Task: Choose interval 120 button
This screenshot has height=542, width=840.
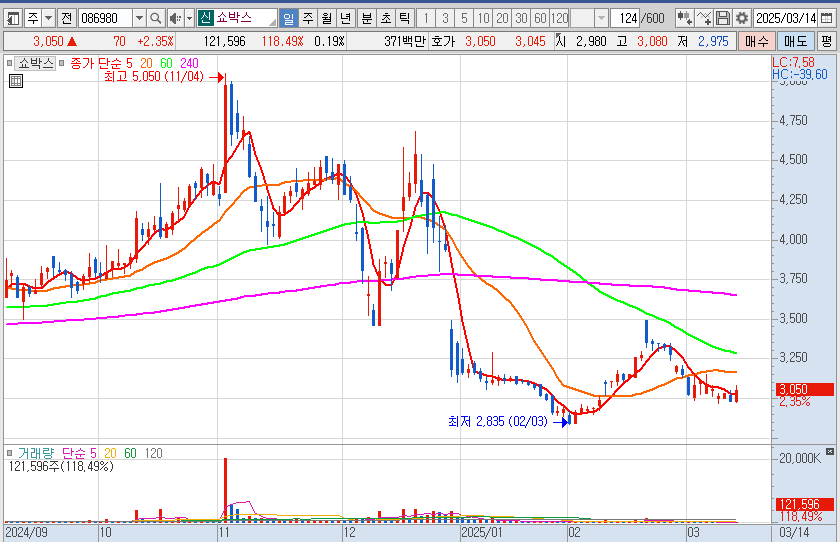Action: (x=559, y=19)
